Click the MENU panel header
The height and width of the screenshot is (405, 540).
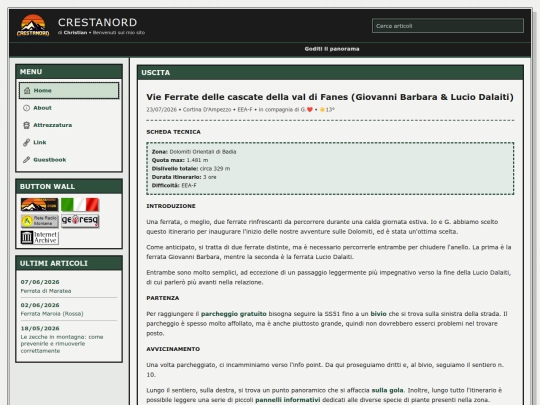click(69, 72)
